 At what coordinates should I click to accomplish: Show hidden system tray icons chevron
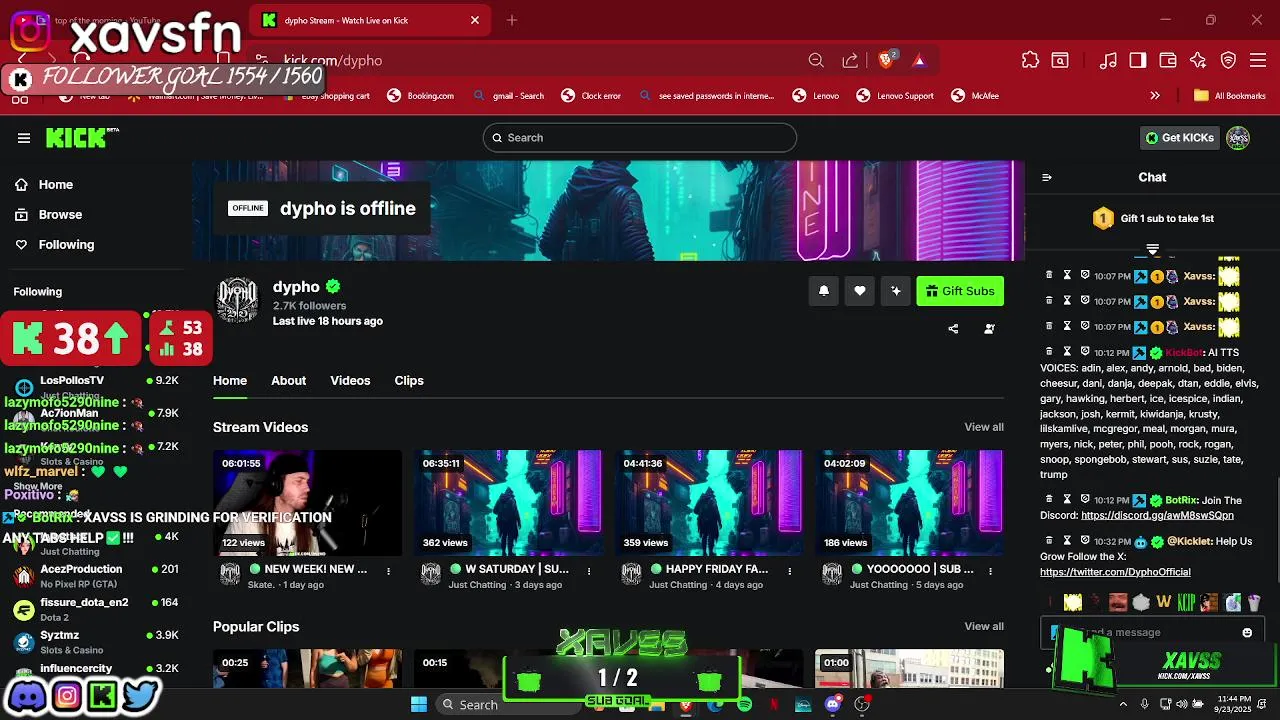pos(1123,704)
